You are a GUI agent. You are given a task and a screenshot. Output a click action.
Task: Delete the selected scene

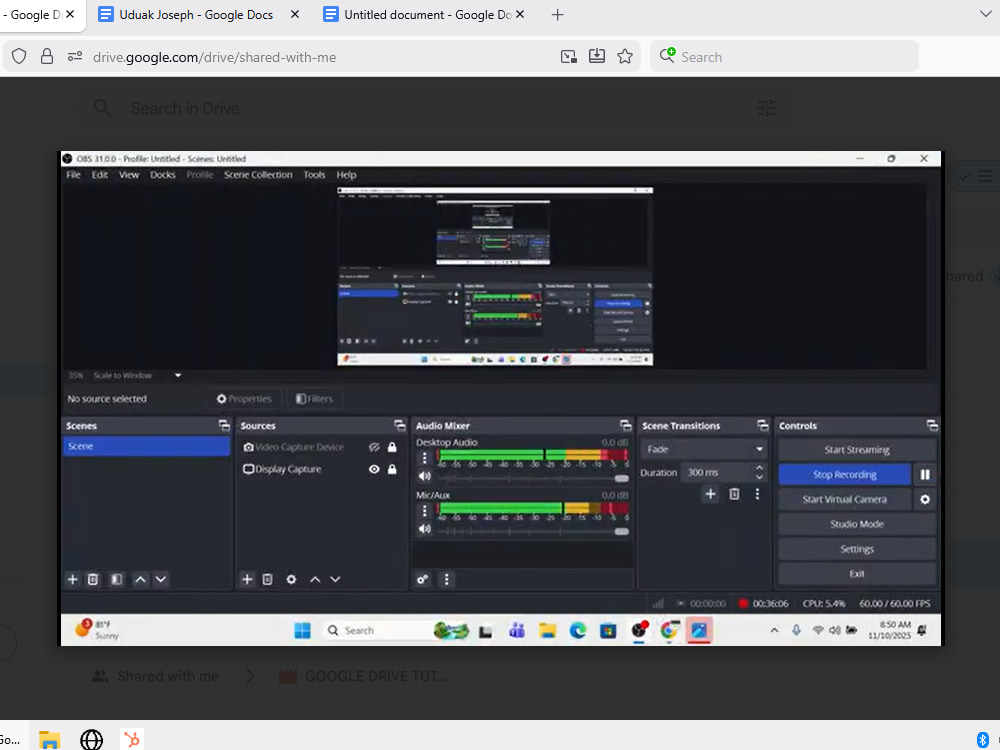coord(93,580)
